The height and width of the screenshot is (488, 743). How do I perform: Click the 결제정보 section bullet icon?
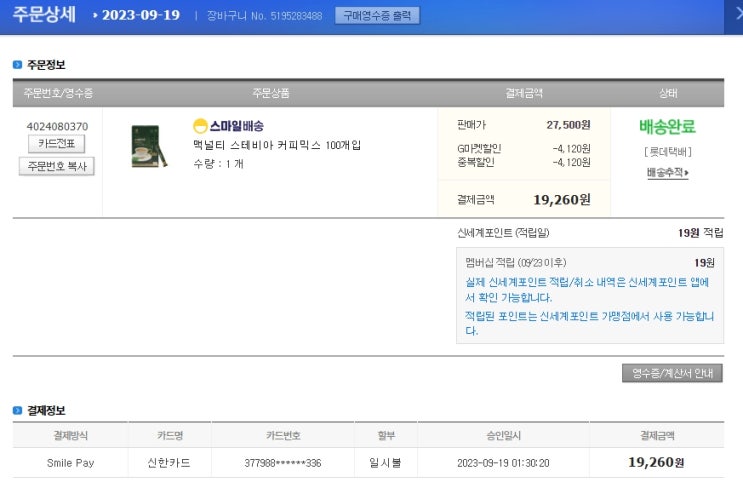tap(18, 410)
